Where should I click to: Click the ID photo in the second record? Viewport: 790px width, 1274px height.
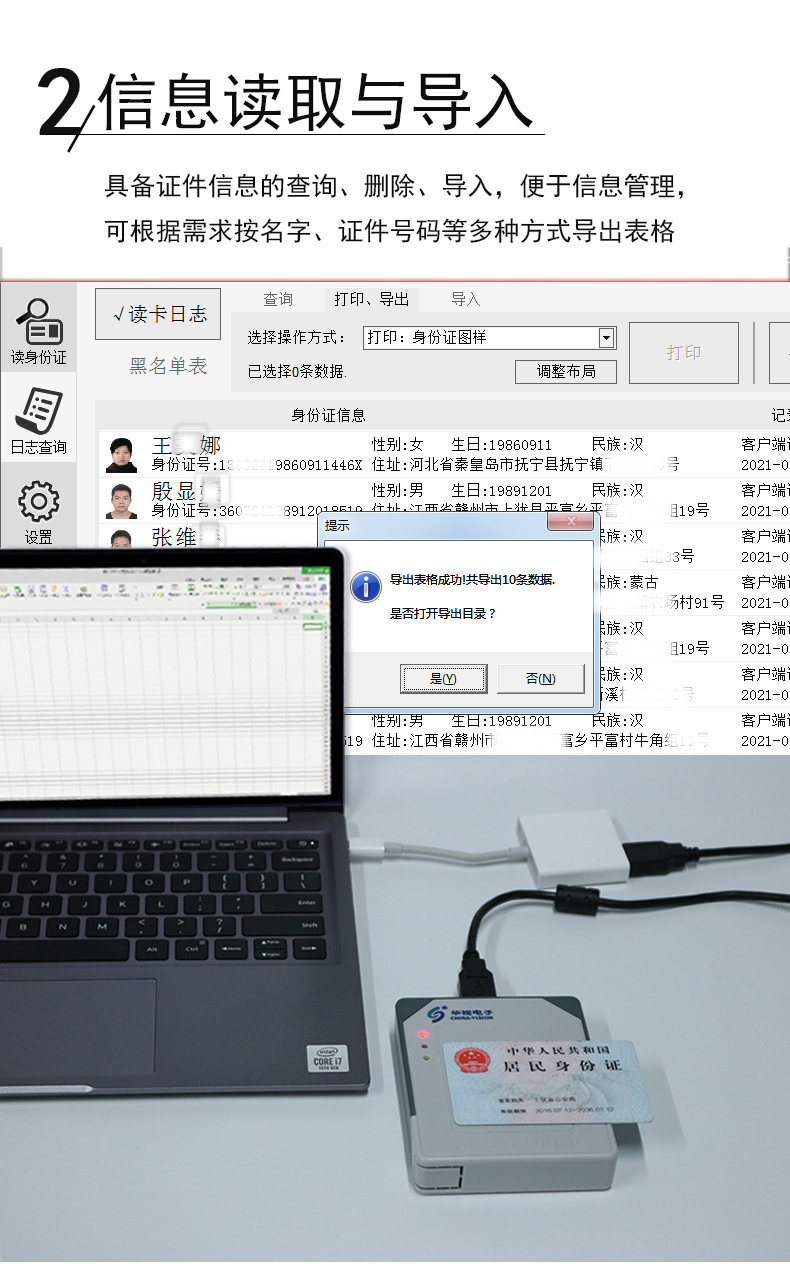[121, 500]
